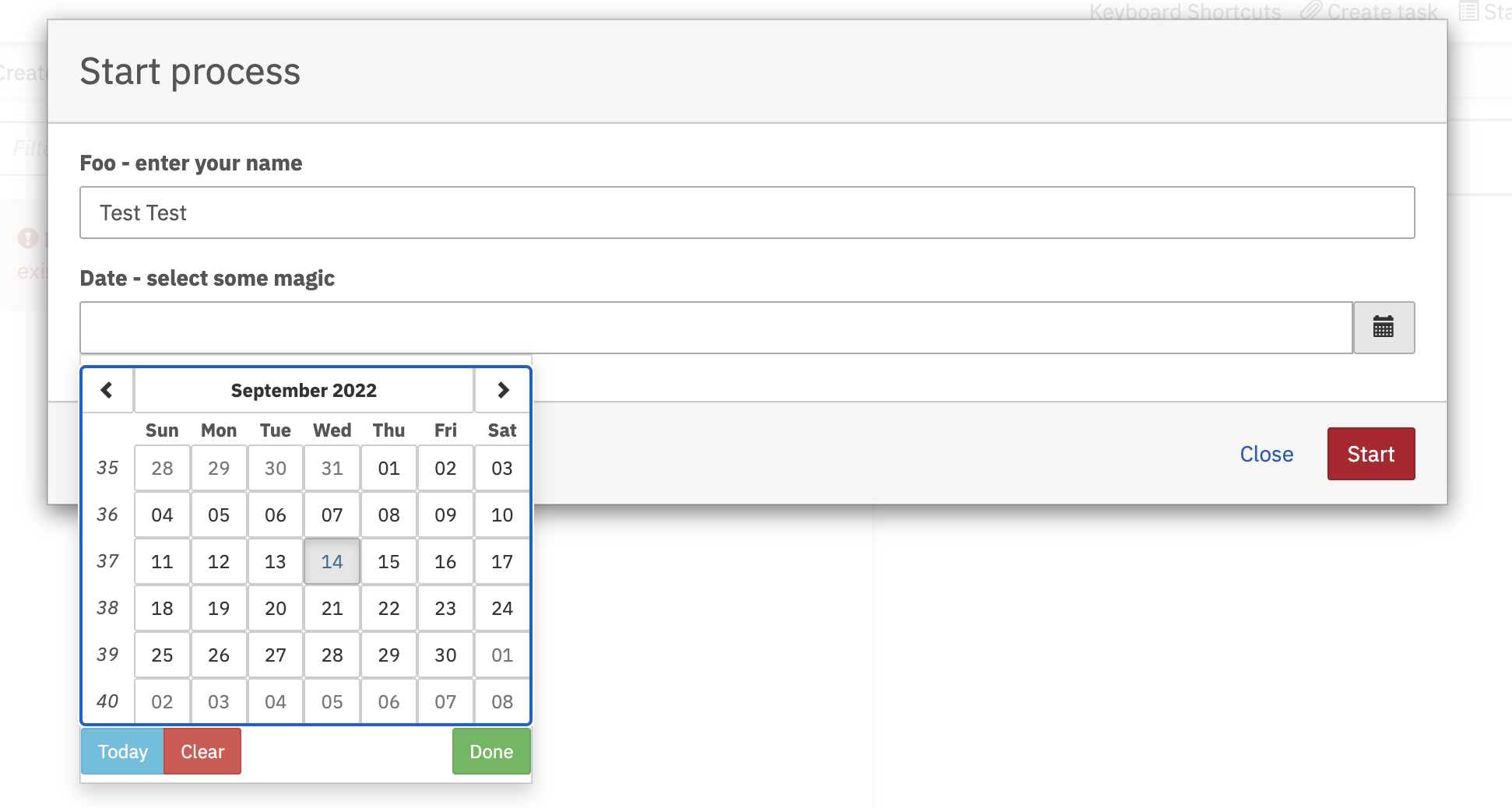Image resolution: width=1512 pixels, height=808 pixels.
Task: Choose September 30 in the datepicker
Action: pos(445,655)
